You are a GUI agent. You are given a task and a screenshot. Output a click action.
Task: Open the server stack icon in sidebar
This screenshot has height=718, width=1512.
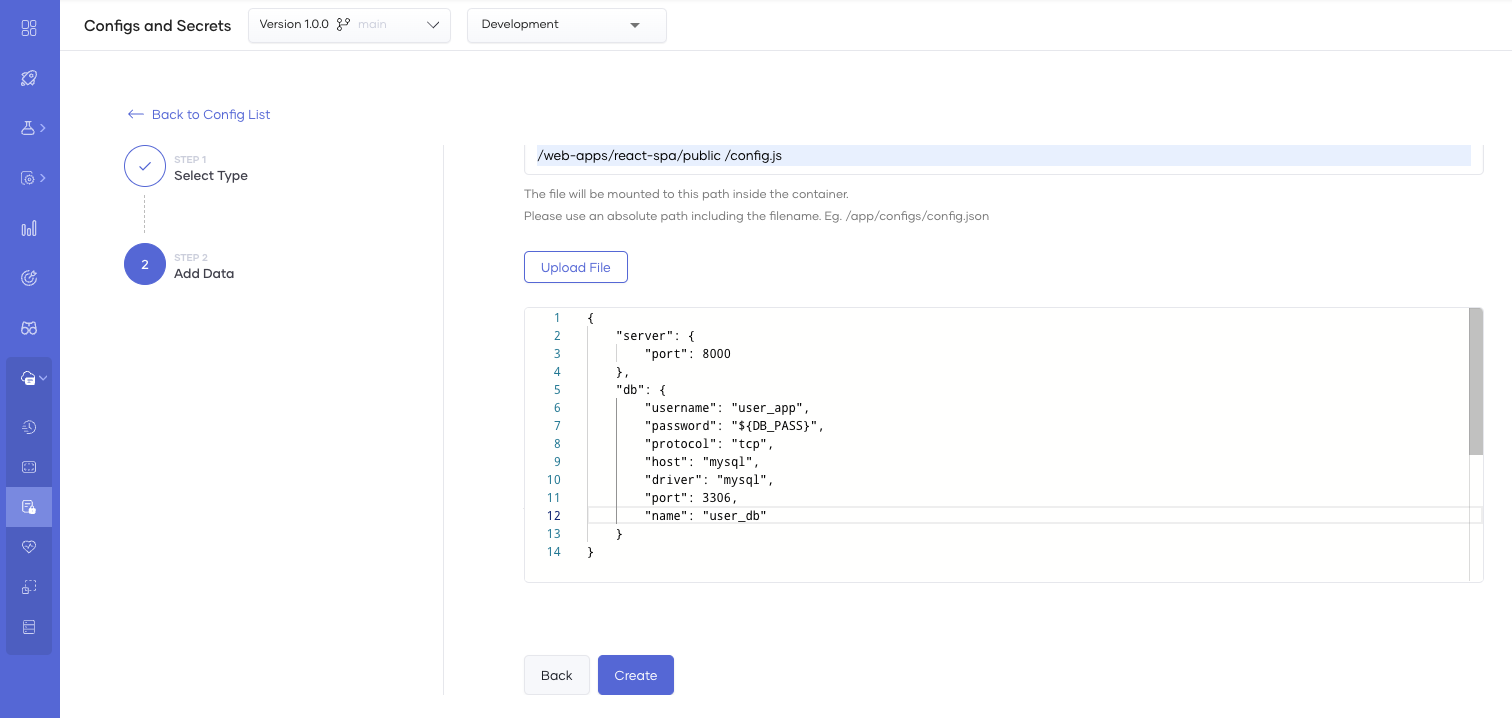(x=29, y=627)
